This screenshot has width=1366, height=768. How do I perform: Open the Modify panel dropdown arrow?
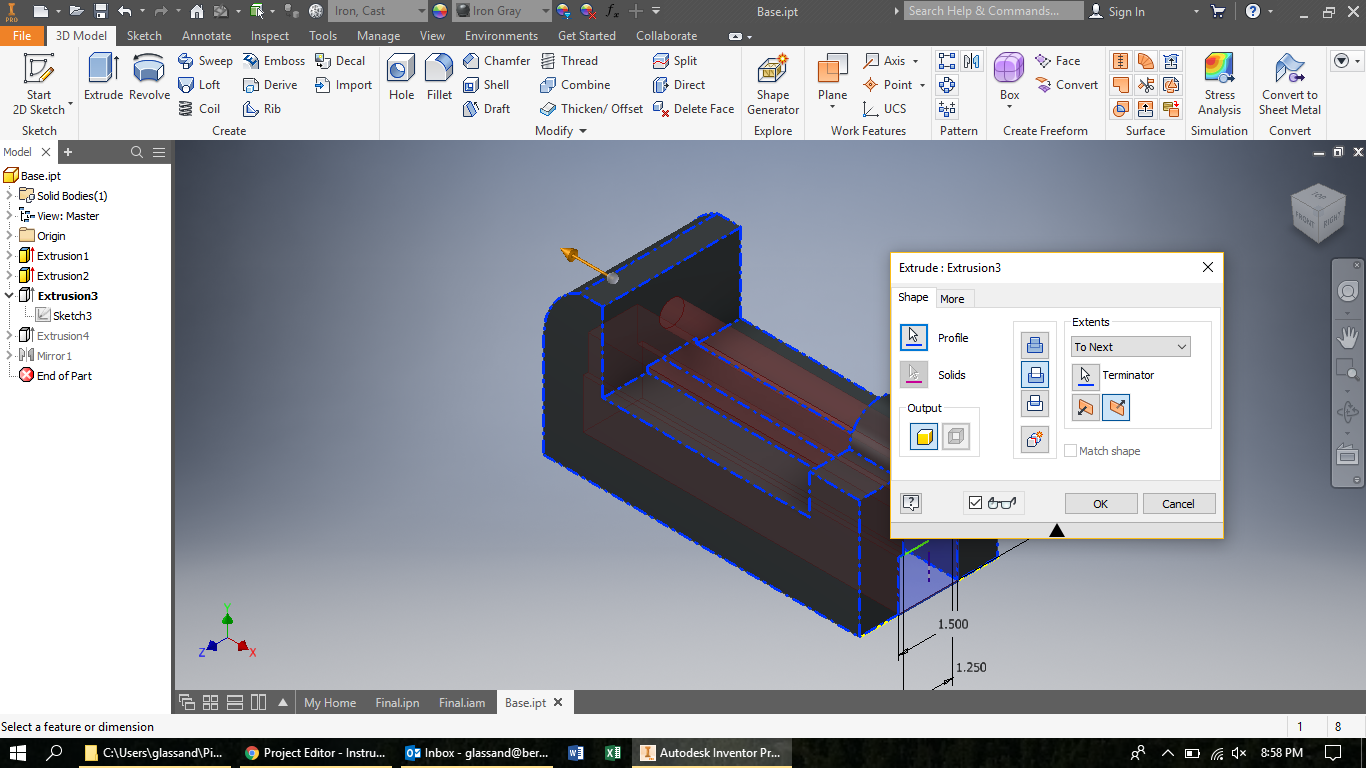583,131
